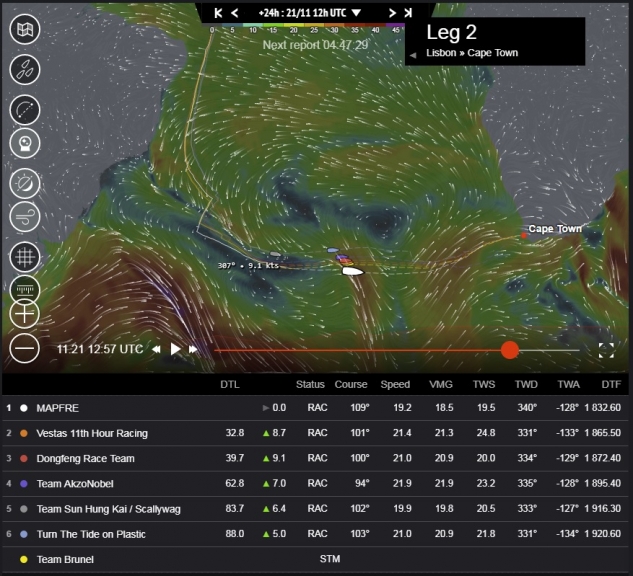Select the MAPFRE row
The height and width of the screenshot is (576, 633).
pyautogui.click(x=315, y=408)
